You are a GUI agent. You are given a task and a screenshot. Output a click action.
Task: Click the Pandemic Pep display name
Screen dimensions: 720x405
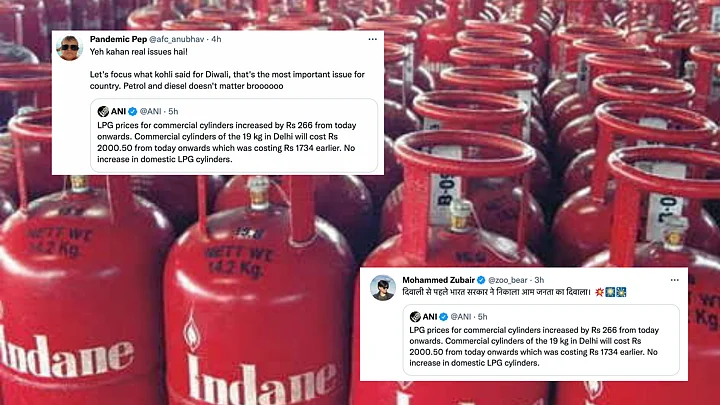tap(118, 39)
